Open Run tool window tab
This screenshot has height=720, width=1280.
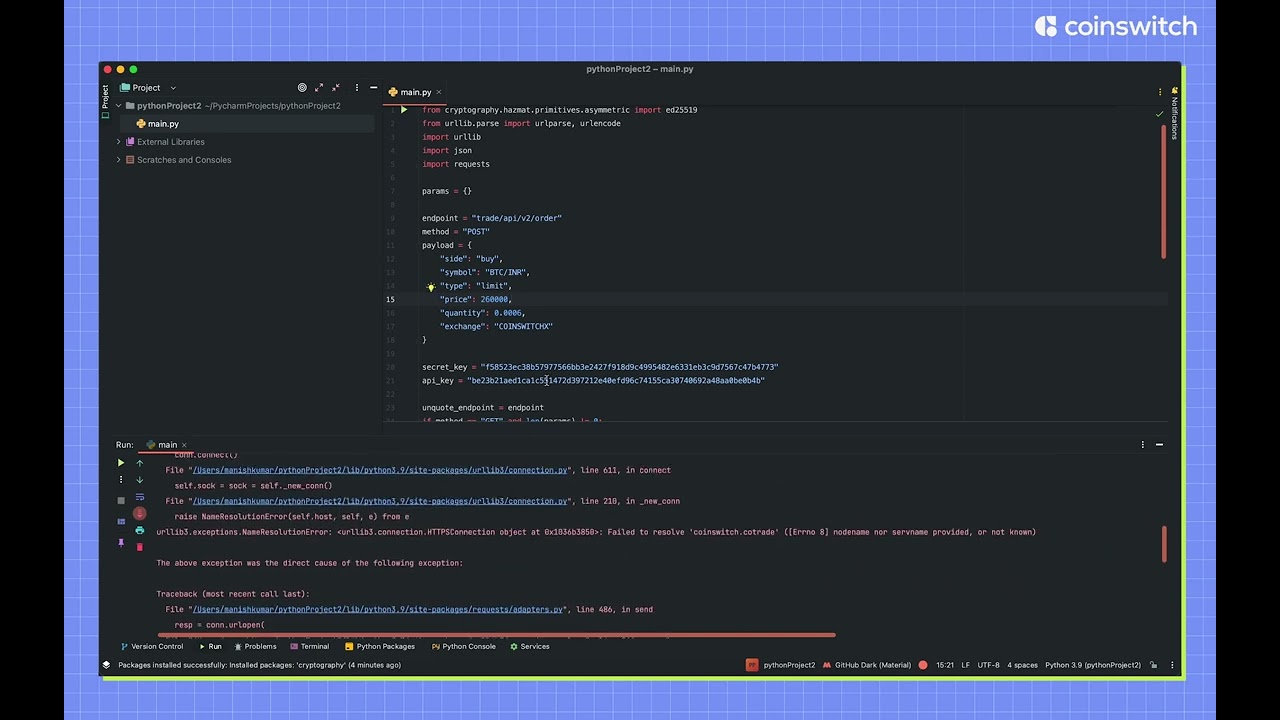point(210,647)
